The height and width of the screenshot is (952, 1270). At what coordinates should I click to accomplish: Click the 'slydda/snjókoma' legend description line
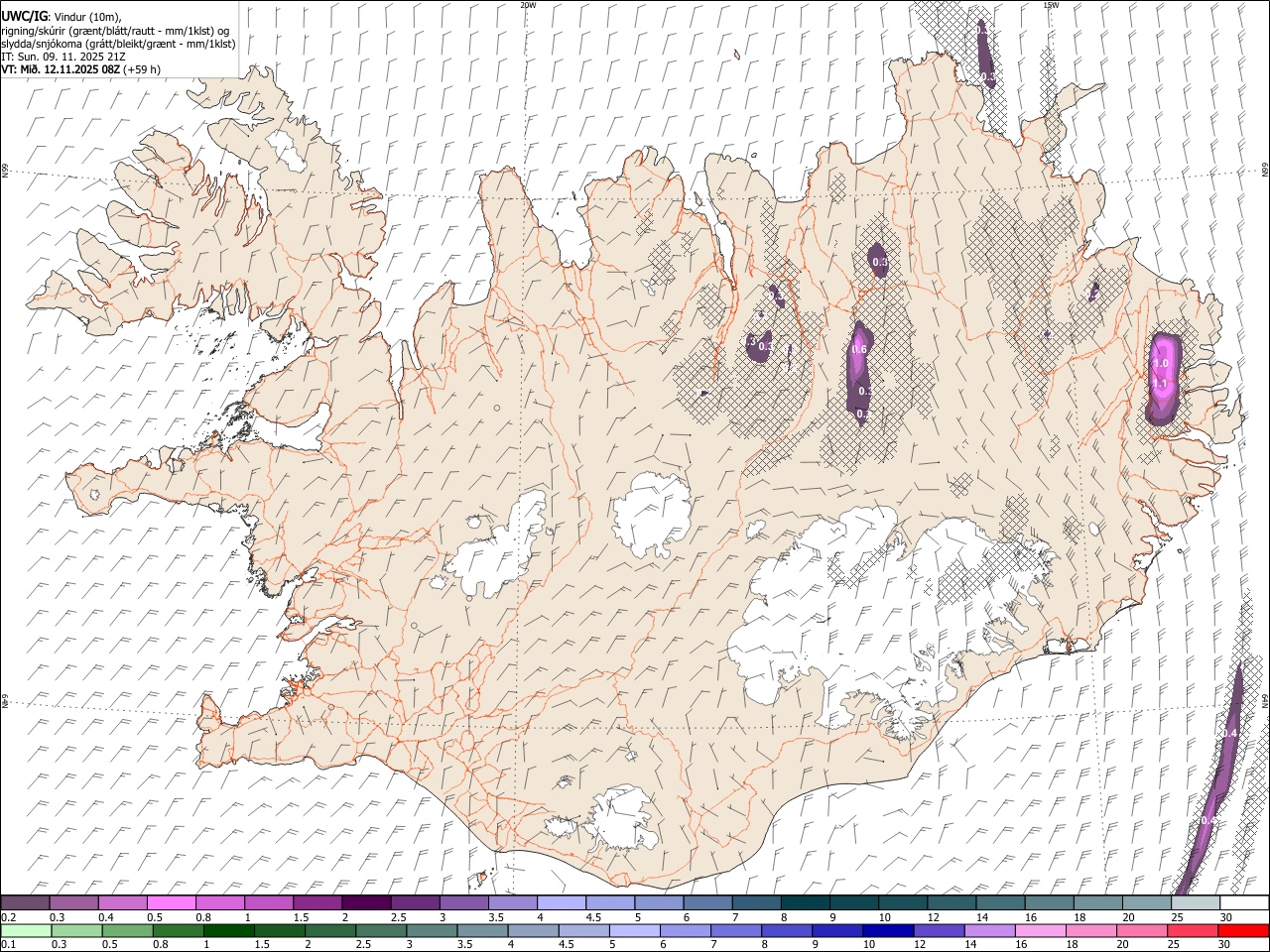[118, 44]
